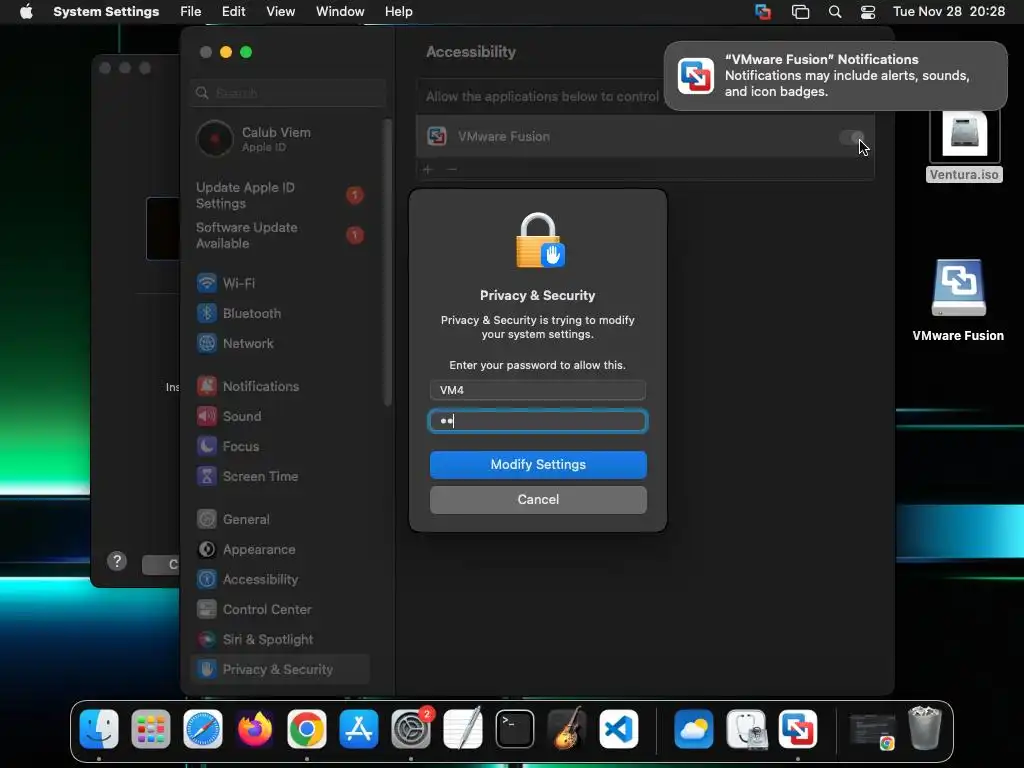Viewport: 1024px width, 768px height.
Task: Open Calub Viem Apple ID profile
Action: [x=281, y=138]
